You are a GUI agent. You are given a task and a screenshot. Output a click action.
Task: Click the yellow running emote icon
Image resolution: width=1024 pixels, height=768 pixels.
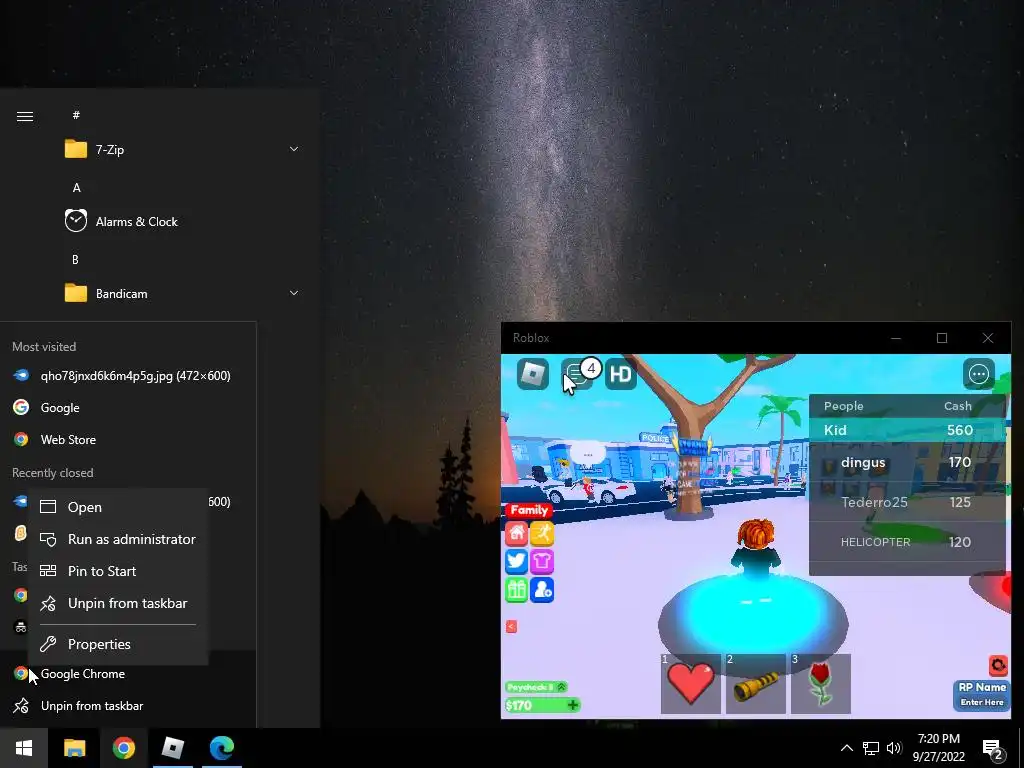coord(542,534)
